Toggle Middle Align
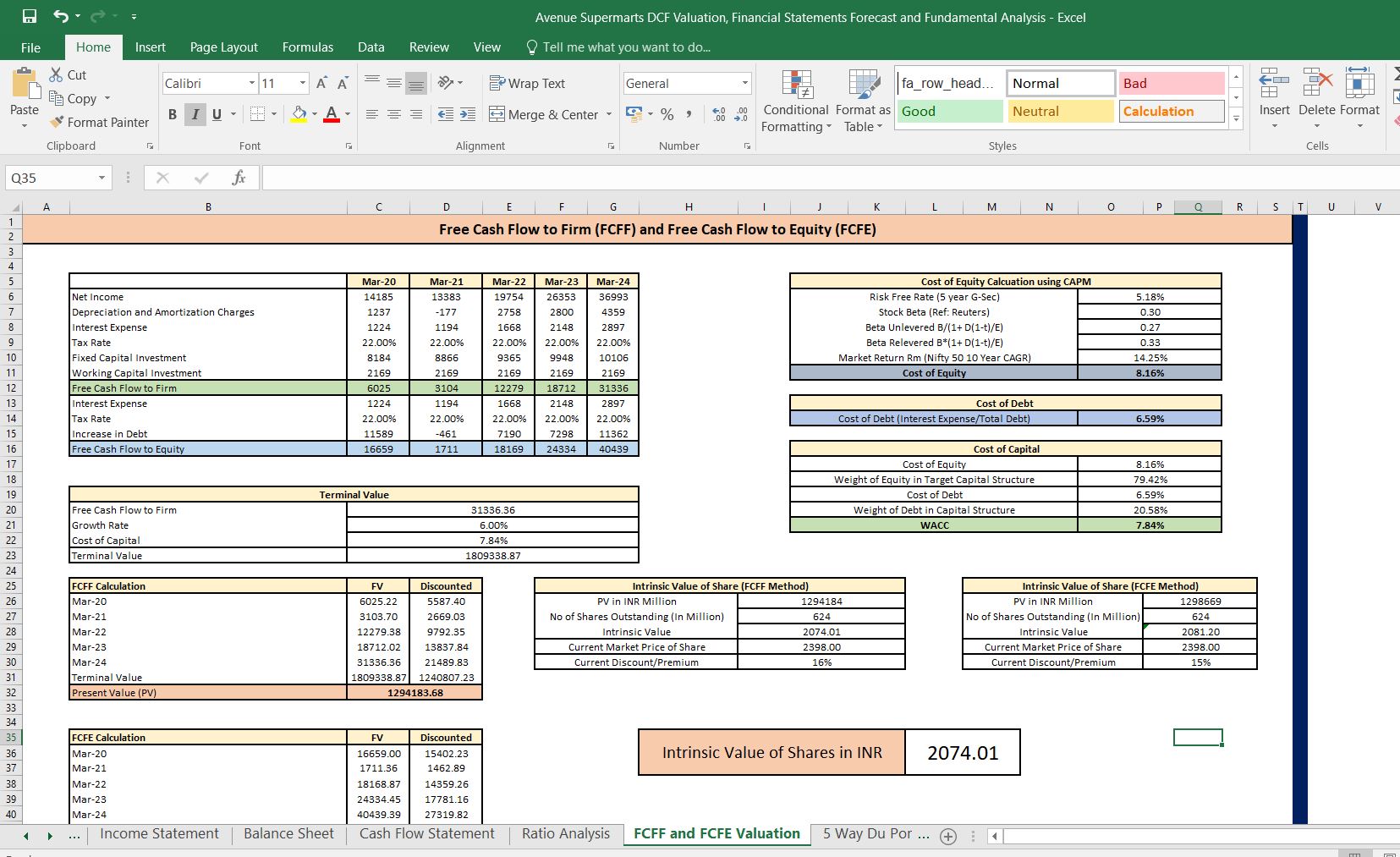Image resolution: width=1400 pixels, height=857 pixels. click(x=394, y=83)
